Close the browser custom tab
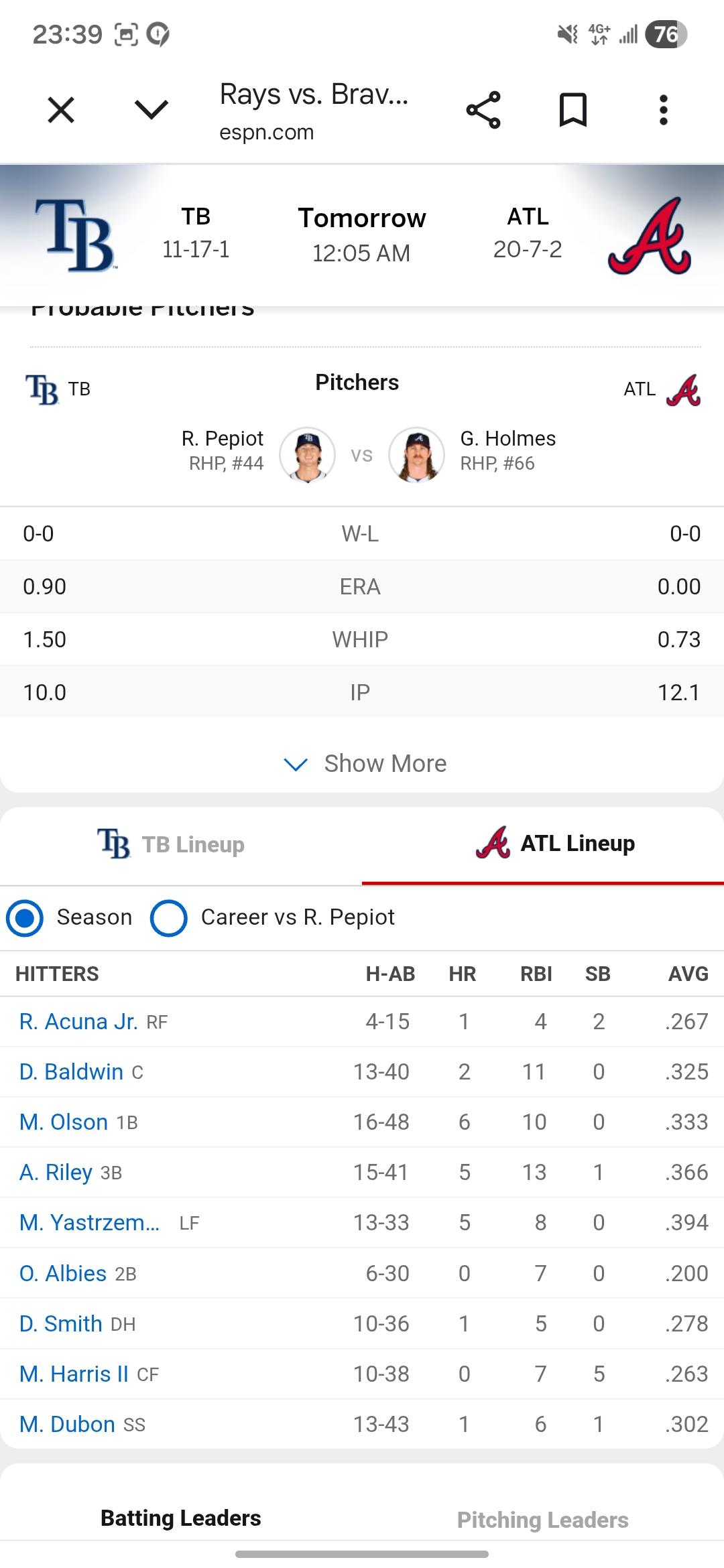Screen dimensions: 724x1568 (x=61, y=110)
